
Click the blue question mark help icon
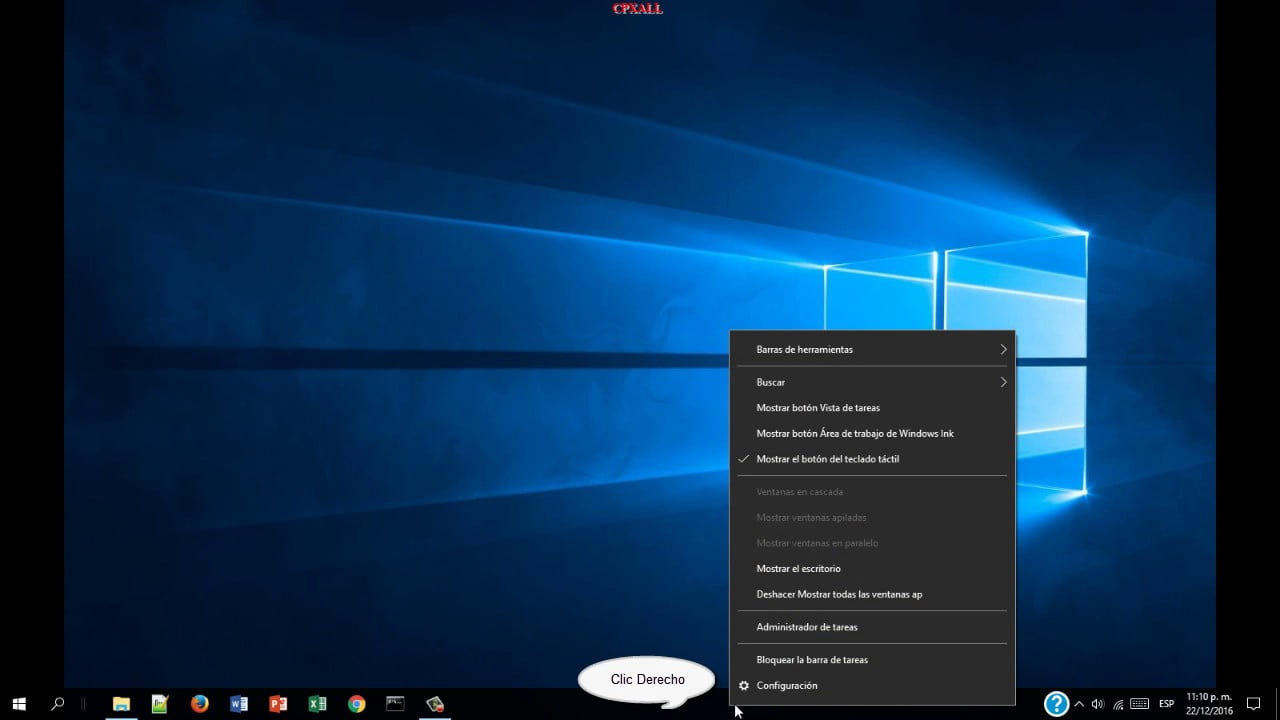click(1056, 704)
